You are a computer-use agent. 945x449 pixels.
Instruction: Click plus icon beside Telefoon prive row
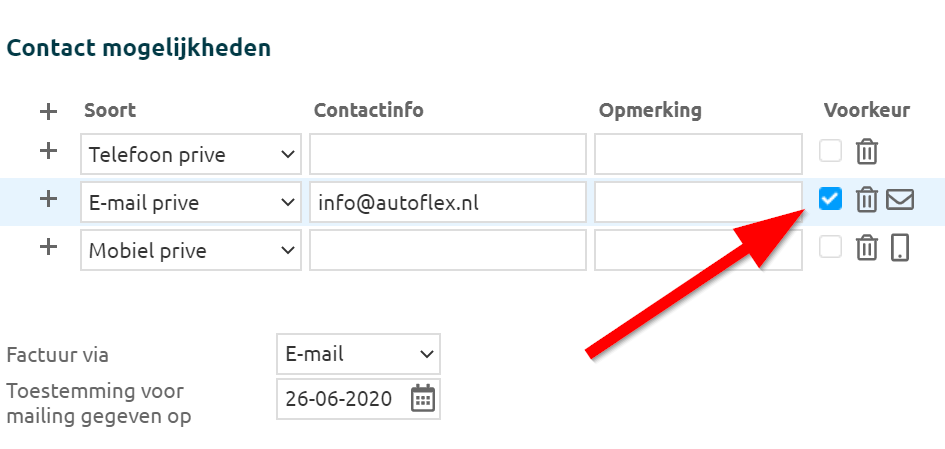pyautogui.click(x=48, y=151)
